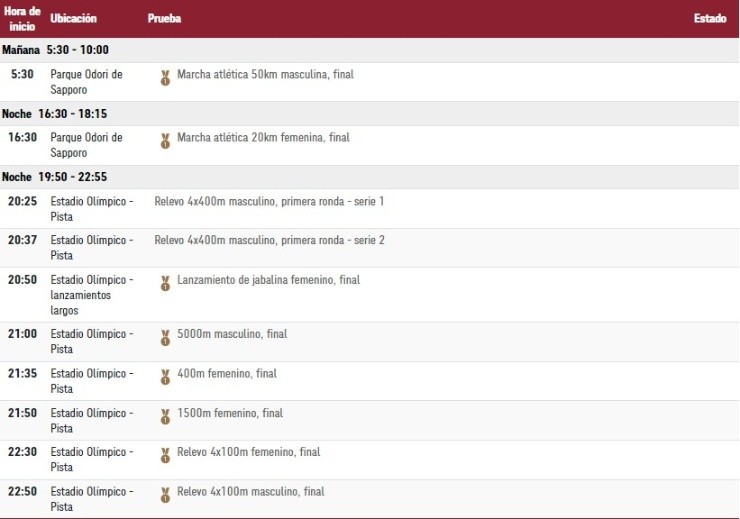Click medal icon beside 400m femenino final
740x519 pixels.
165,377
